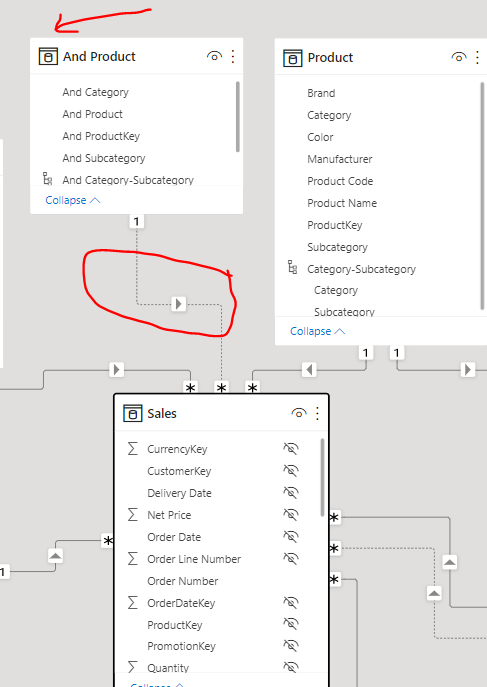Click the filter direction arrow on dotted relationship
The width and height of the screenshot is (487, 687).
[178, 304]
